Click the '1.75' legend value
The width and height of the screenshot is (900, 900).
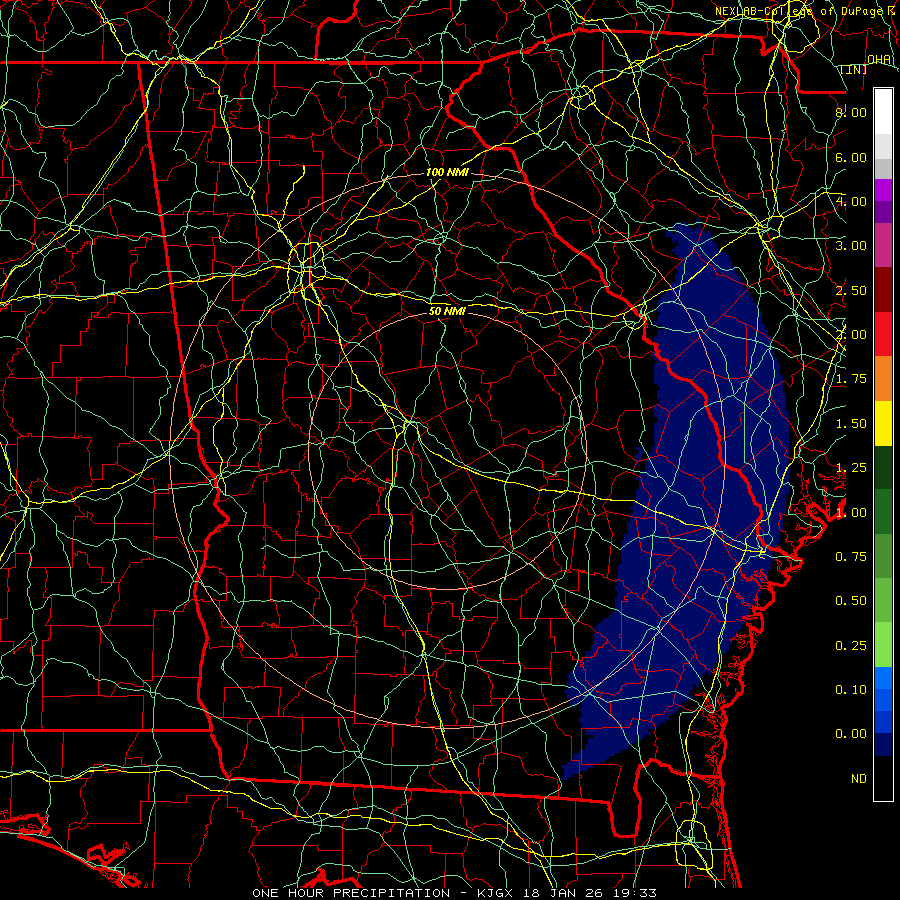tap(851, 379)
